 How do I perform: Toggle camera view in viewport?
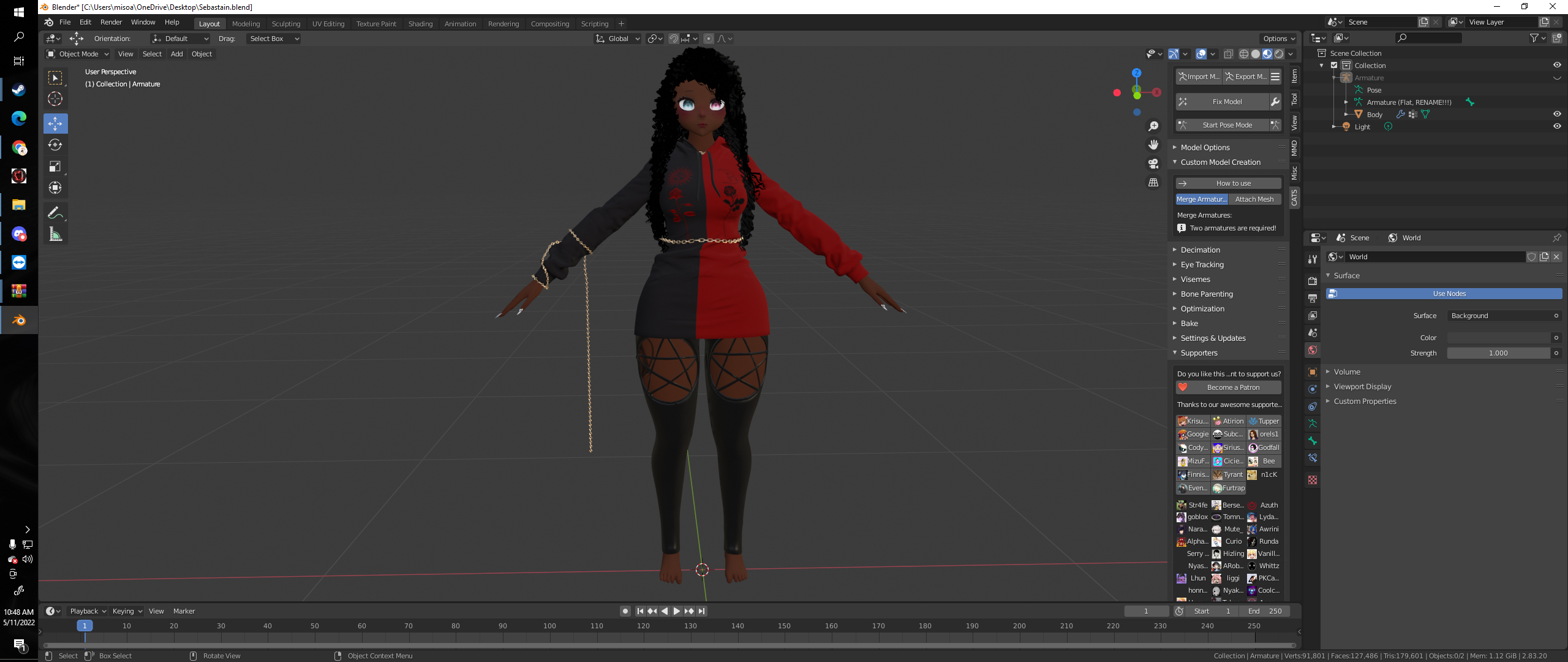(1153, 164)
